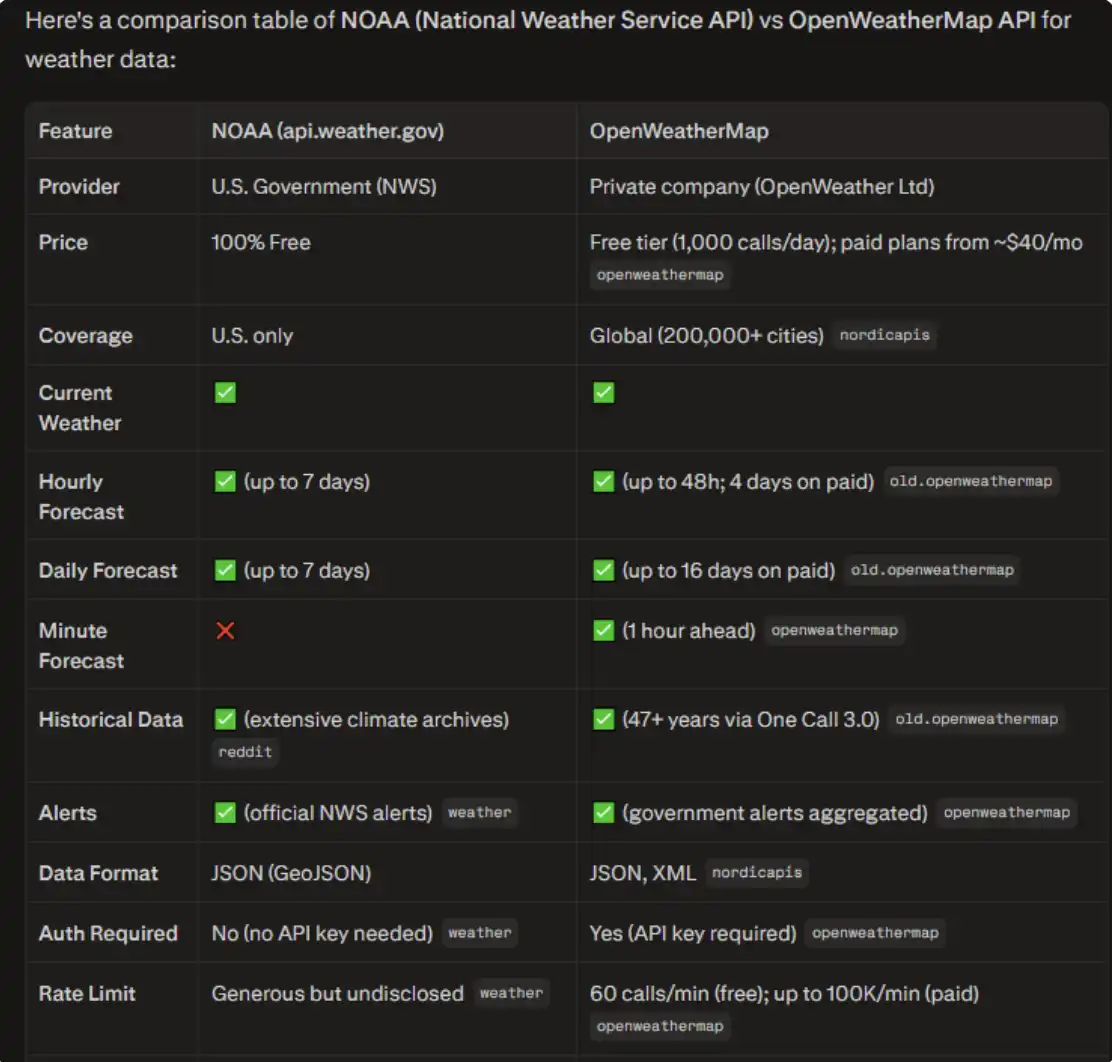Open openweathermap citation under the Price row
This screenshot has height=1062, width=1112.
click(659, 275)
